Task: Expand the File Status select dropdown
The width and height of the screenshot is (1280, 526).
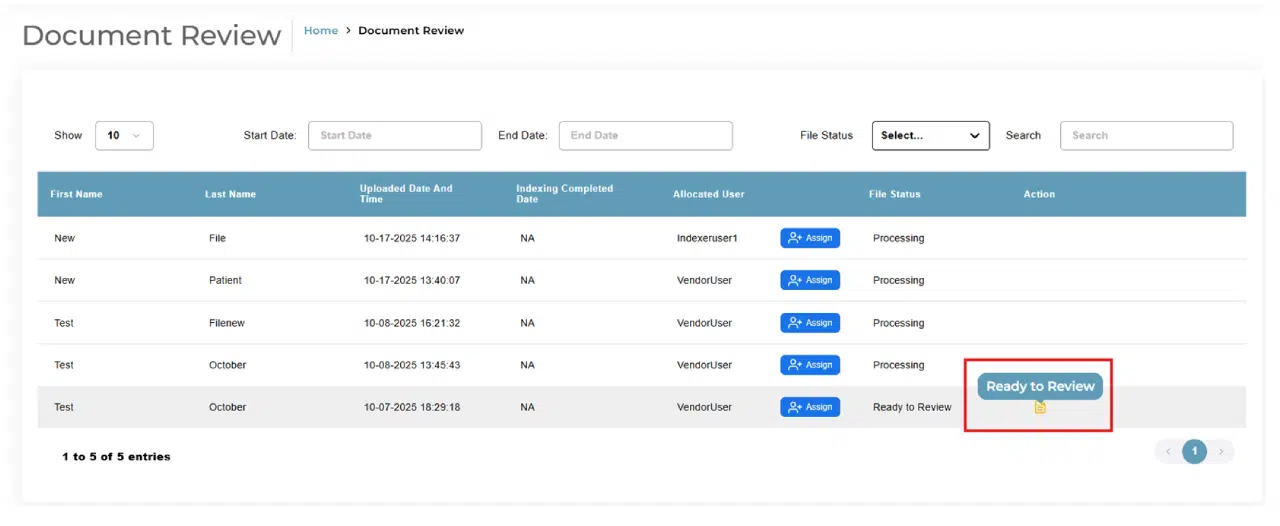Action: (930, 136)
